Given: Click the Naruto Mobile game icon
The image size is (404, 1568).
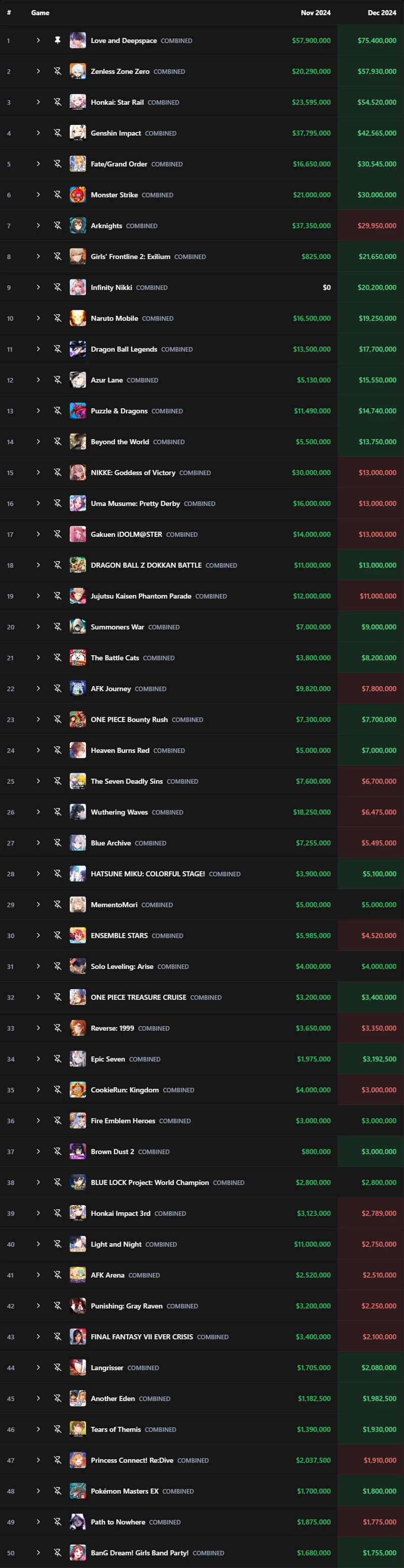Looking at the screenshot, I should (77, 318).
